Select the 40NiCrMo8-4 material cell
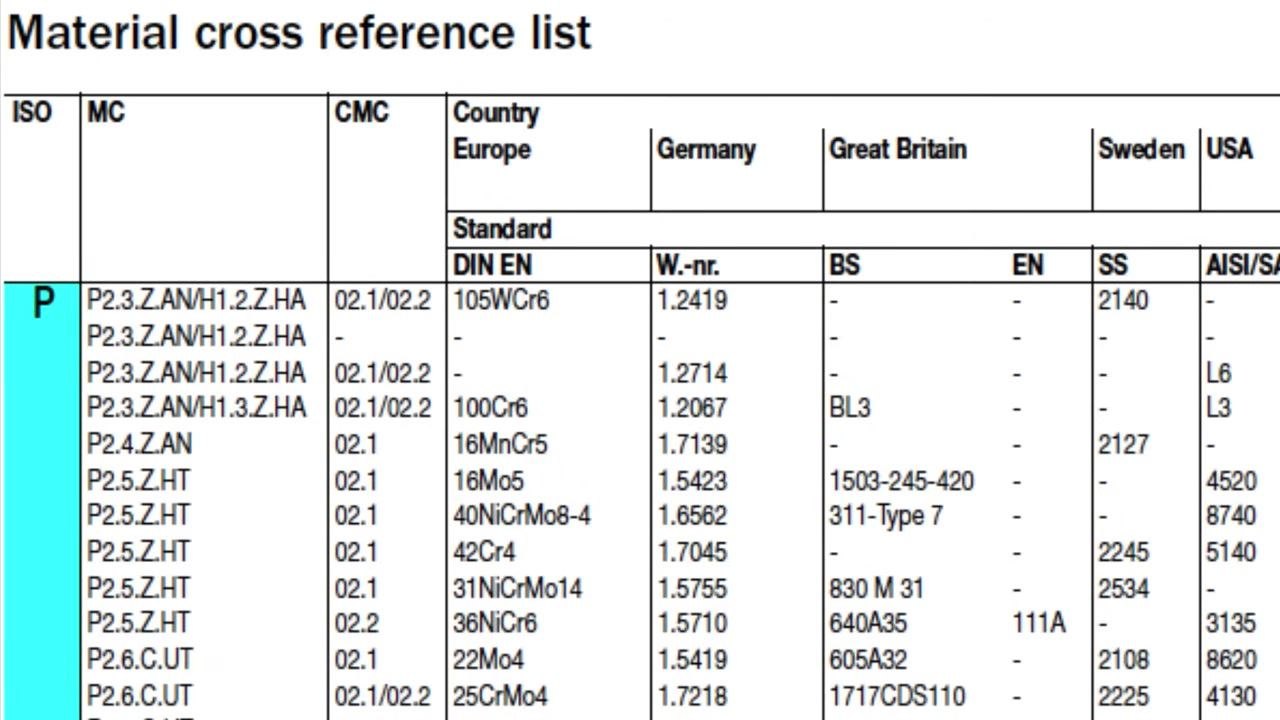1280x720 pixels. (x=522, y=516)
